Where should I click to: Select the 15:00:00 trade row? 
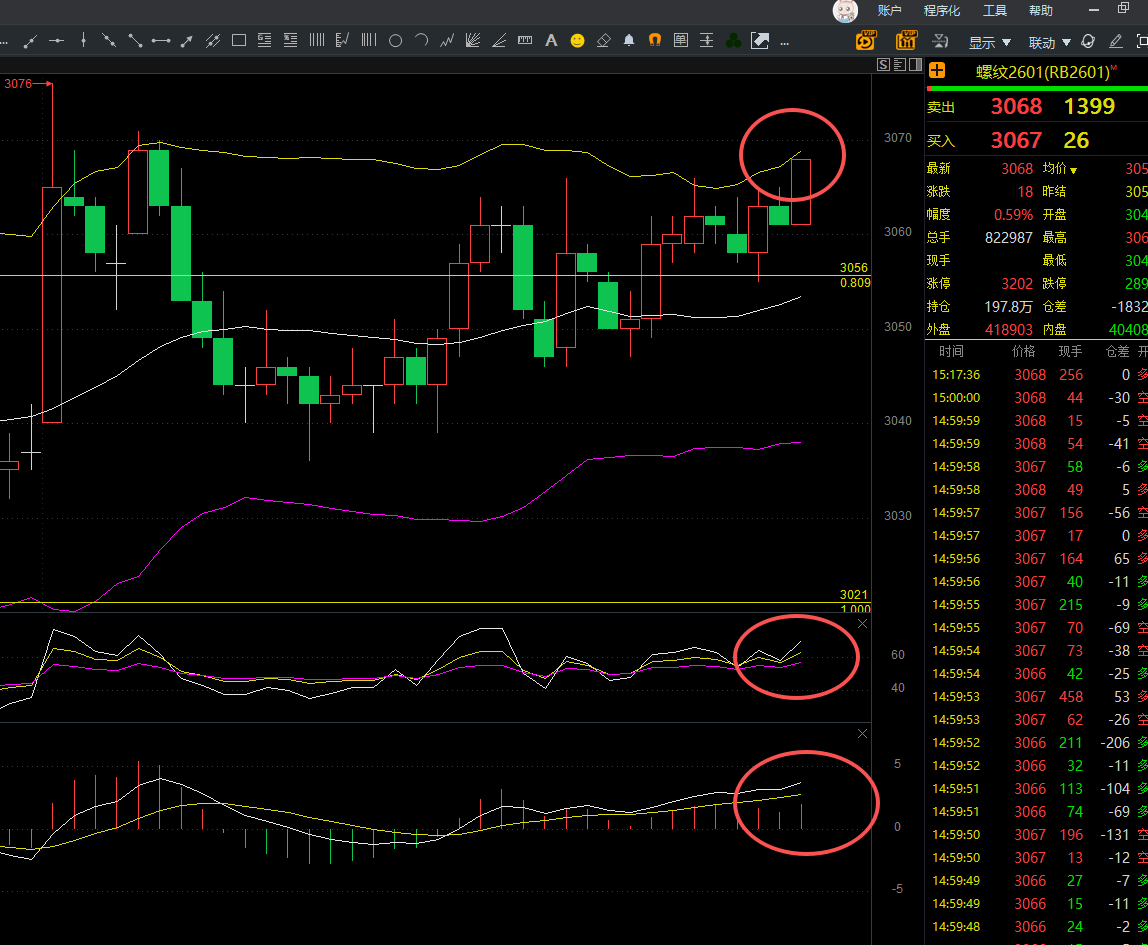[x=1036, y=397]
